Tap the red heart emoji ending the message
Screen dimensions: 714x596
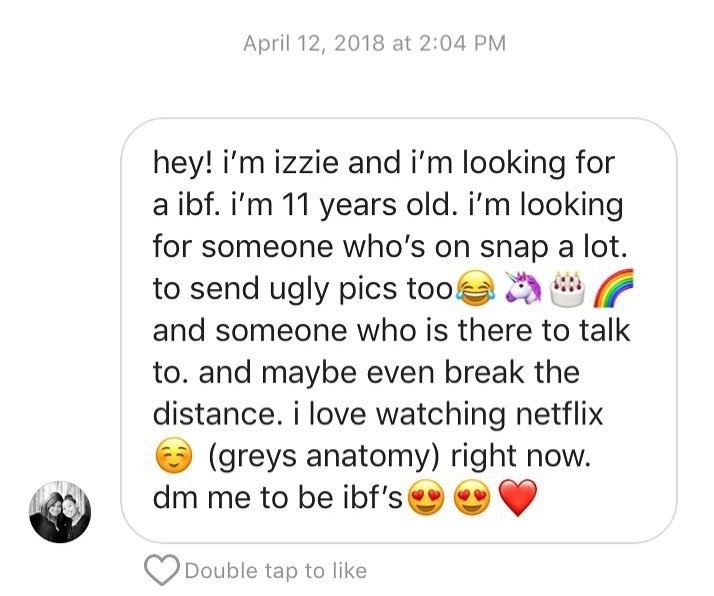(517, 499)
